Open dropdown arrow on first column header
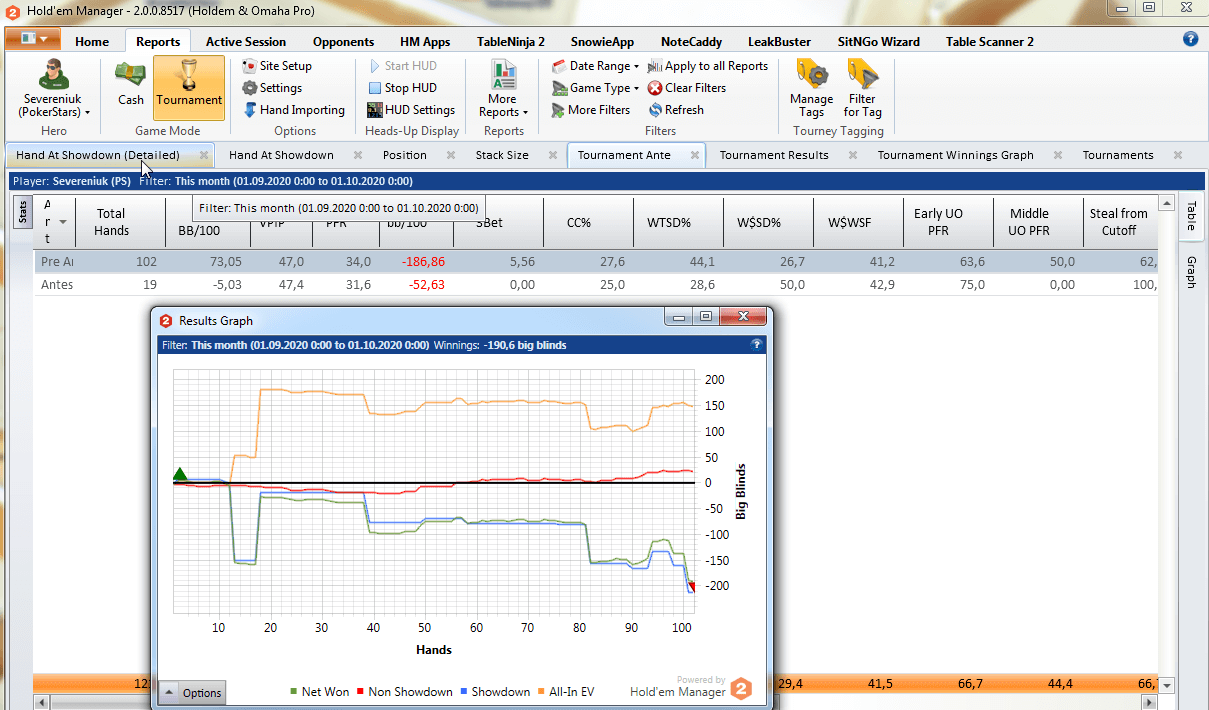Viewport: 1209px width, 710px height. tap(63, 222)
